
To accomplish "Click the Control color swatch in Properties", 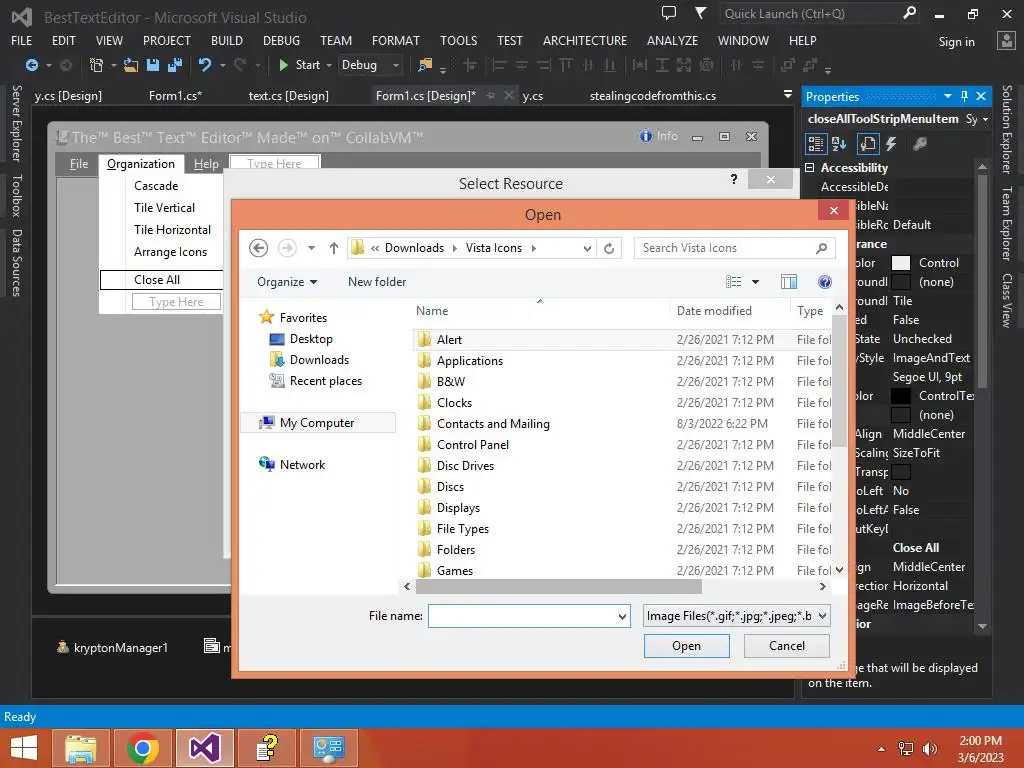I will point(901,263).
